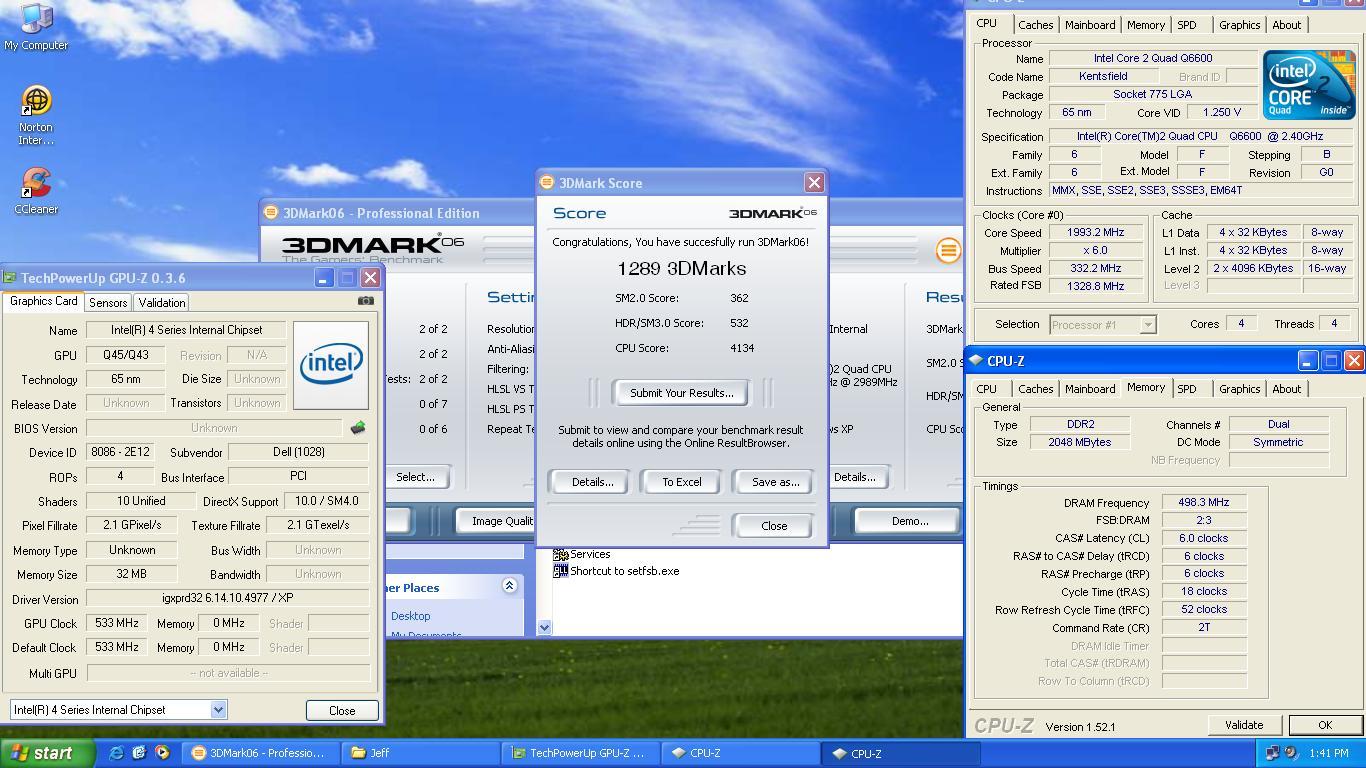Click OK button in CPU-Z
Screen dimensions: 1366x768
click(x=1325, y=725)
